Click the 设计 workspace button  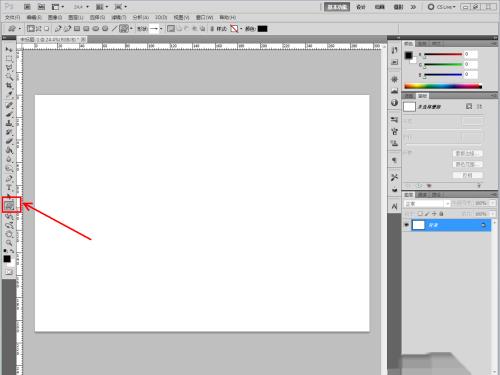click(x=361, y=7)
